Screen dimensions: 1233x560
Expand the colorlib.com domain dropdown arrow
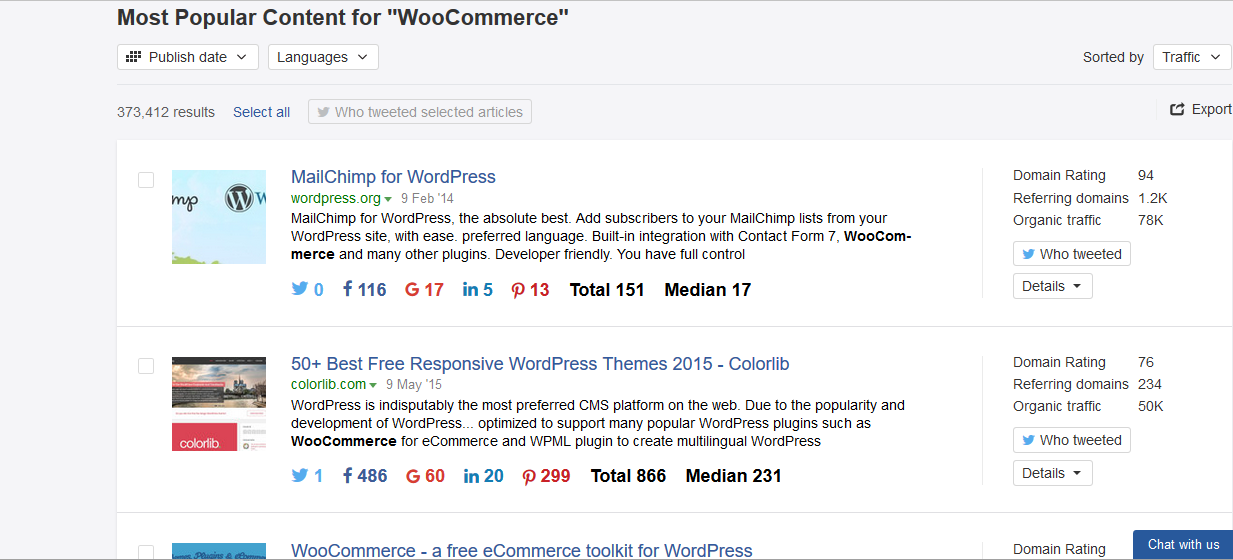point(373,385)
